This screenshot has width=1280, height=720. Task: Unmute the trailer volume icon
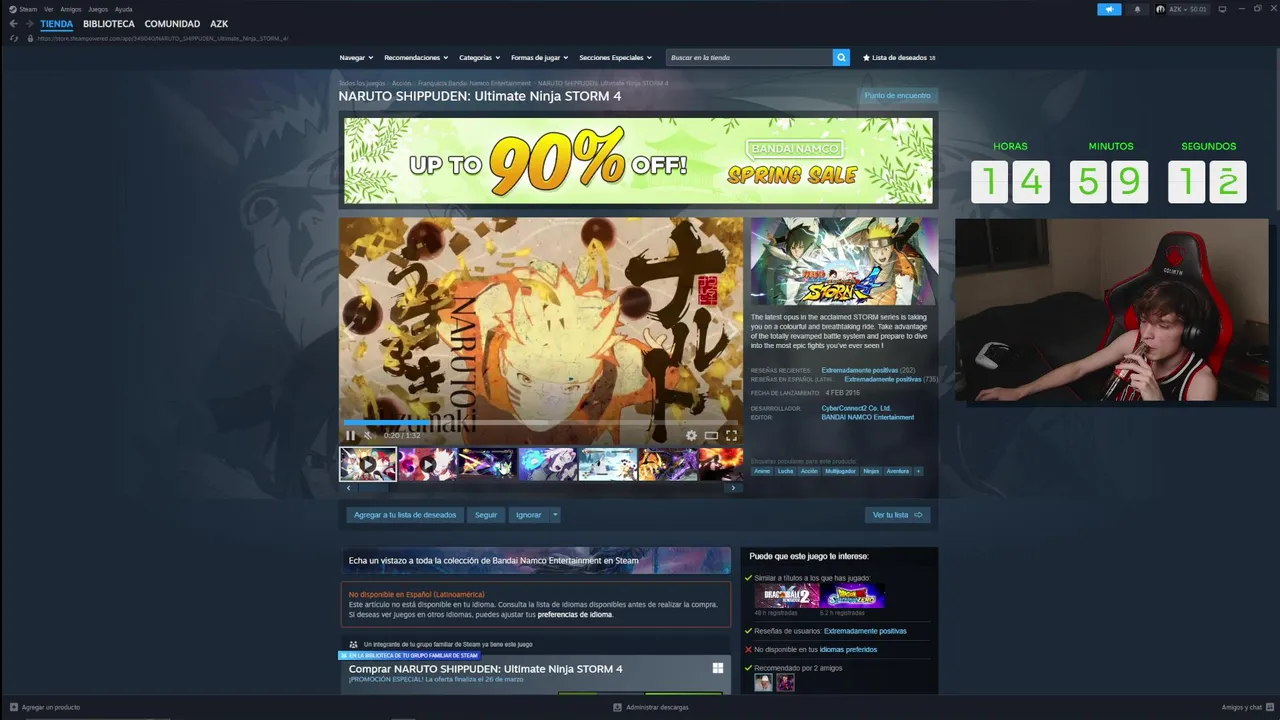click(x=368, y=435)
